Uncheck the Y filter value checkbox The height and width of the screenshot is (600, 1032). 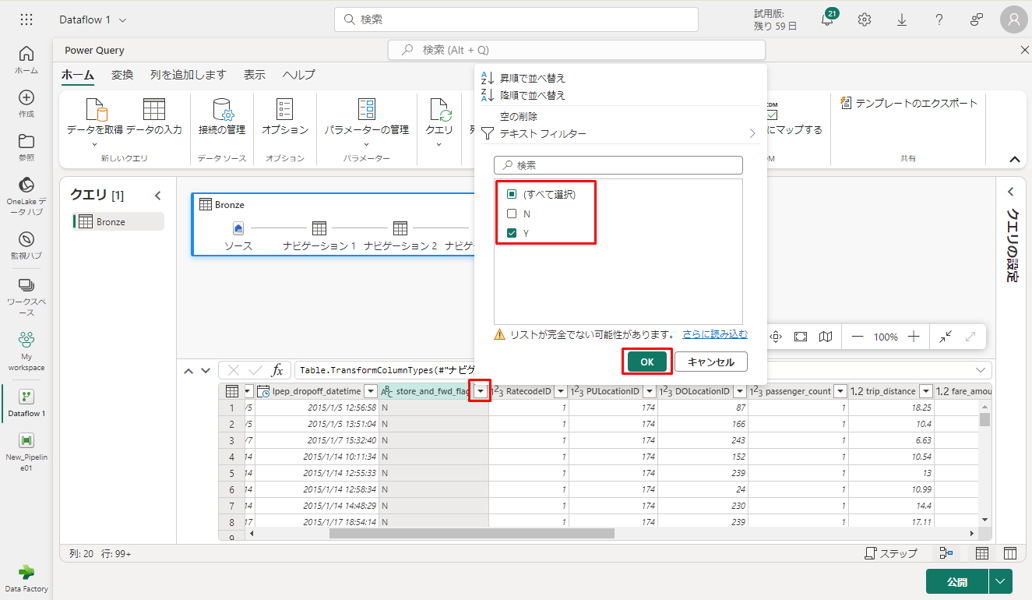pyautogui.click(x=512, y=233)
